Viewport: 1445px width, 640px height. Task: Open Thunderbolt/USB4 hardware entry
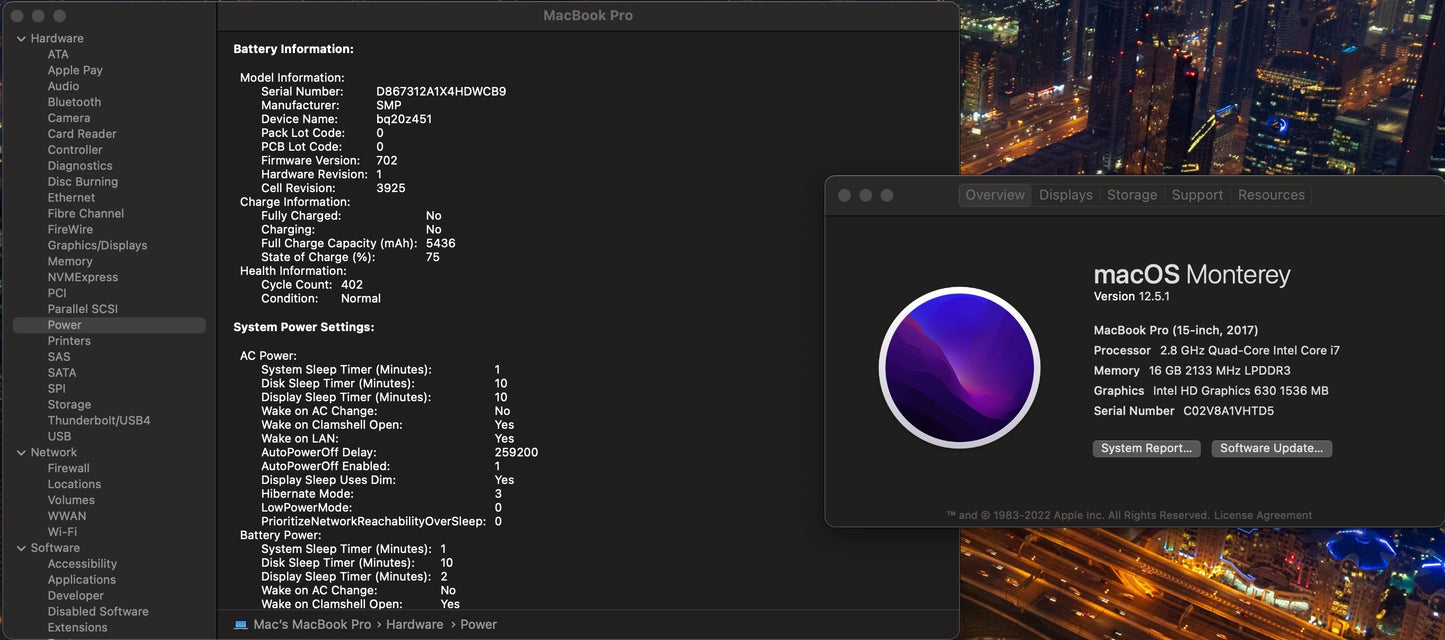(x=99, y=421)
